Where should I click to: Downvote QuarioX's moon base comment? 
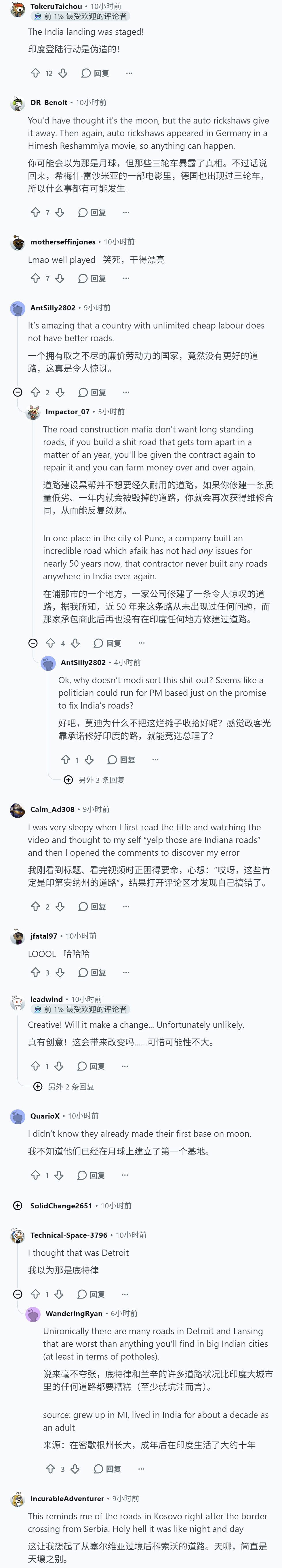point(59,1175)
